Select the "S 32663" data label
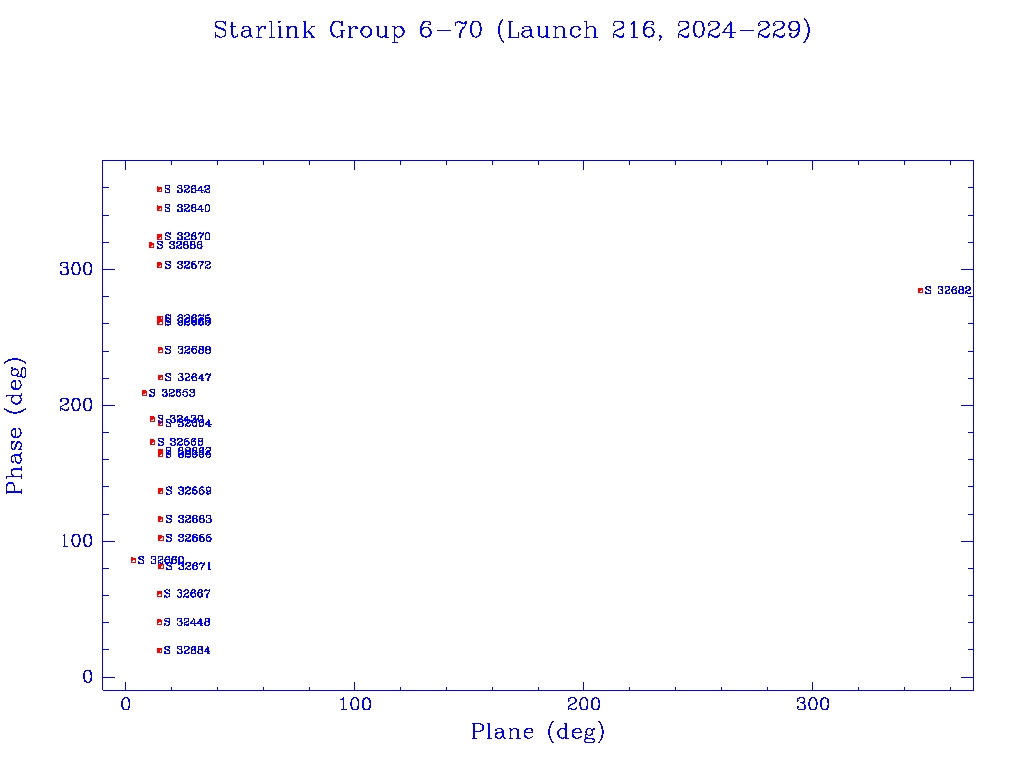1024x768 pixels. coord(188,519)
